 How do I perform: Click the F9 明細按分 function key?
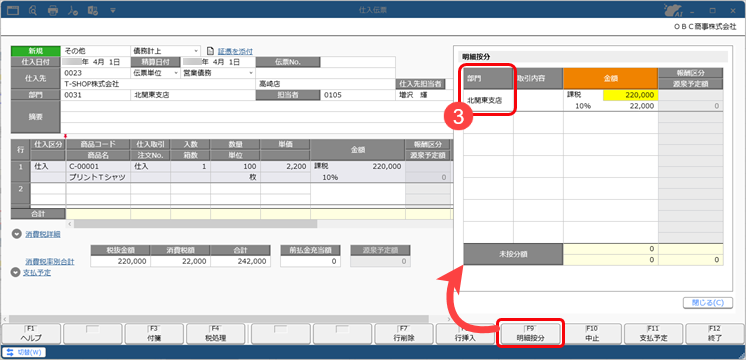coord(530,333)
